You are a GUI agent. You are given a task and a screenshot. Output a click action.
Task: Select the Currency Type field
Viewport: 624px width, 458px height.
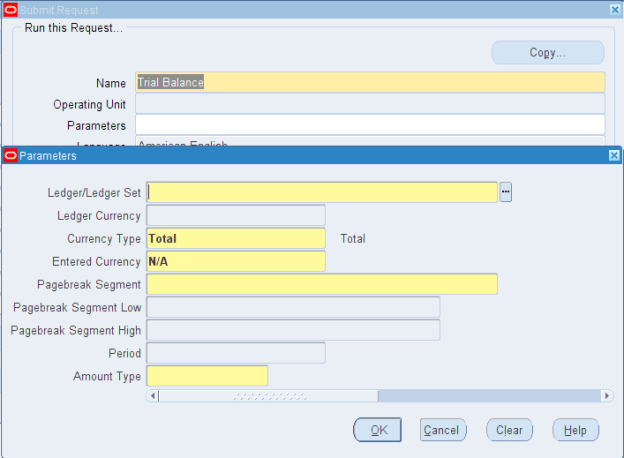[235, 238]
